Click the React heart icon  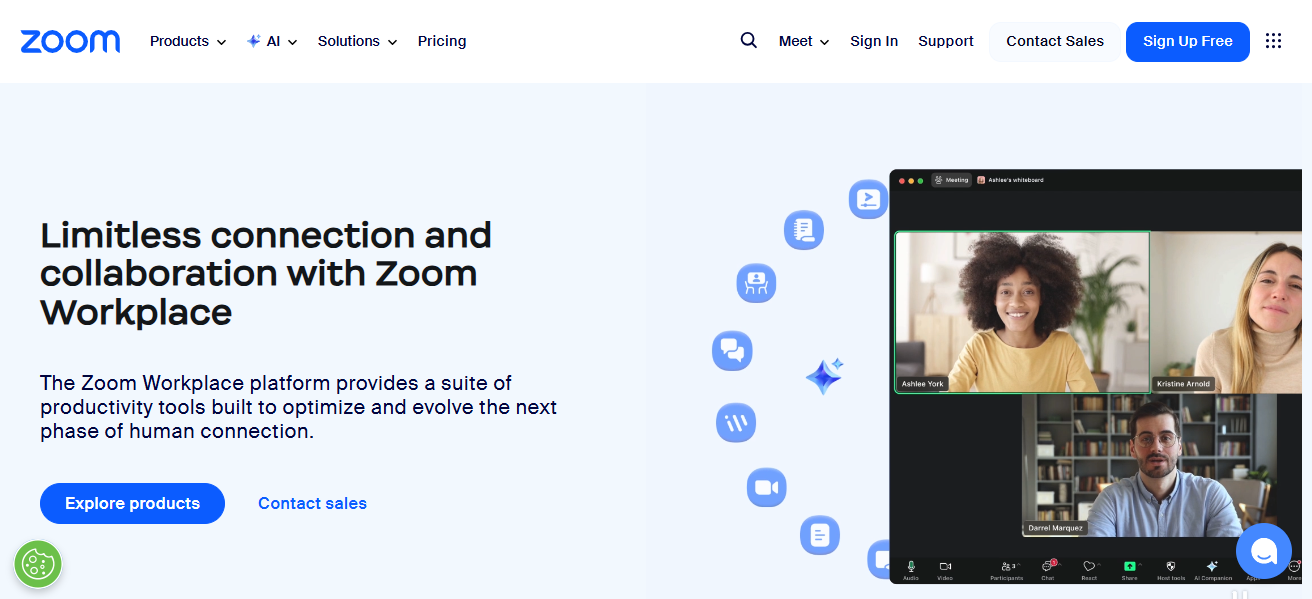pyautogui.click(x=1089, y=566)
